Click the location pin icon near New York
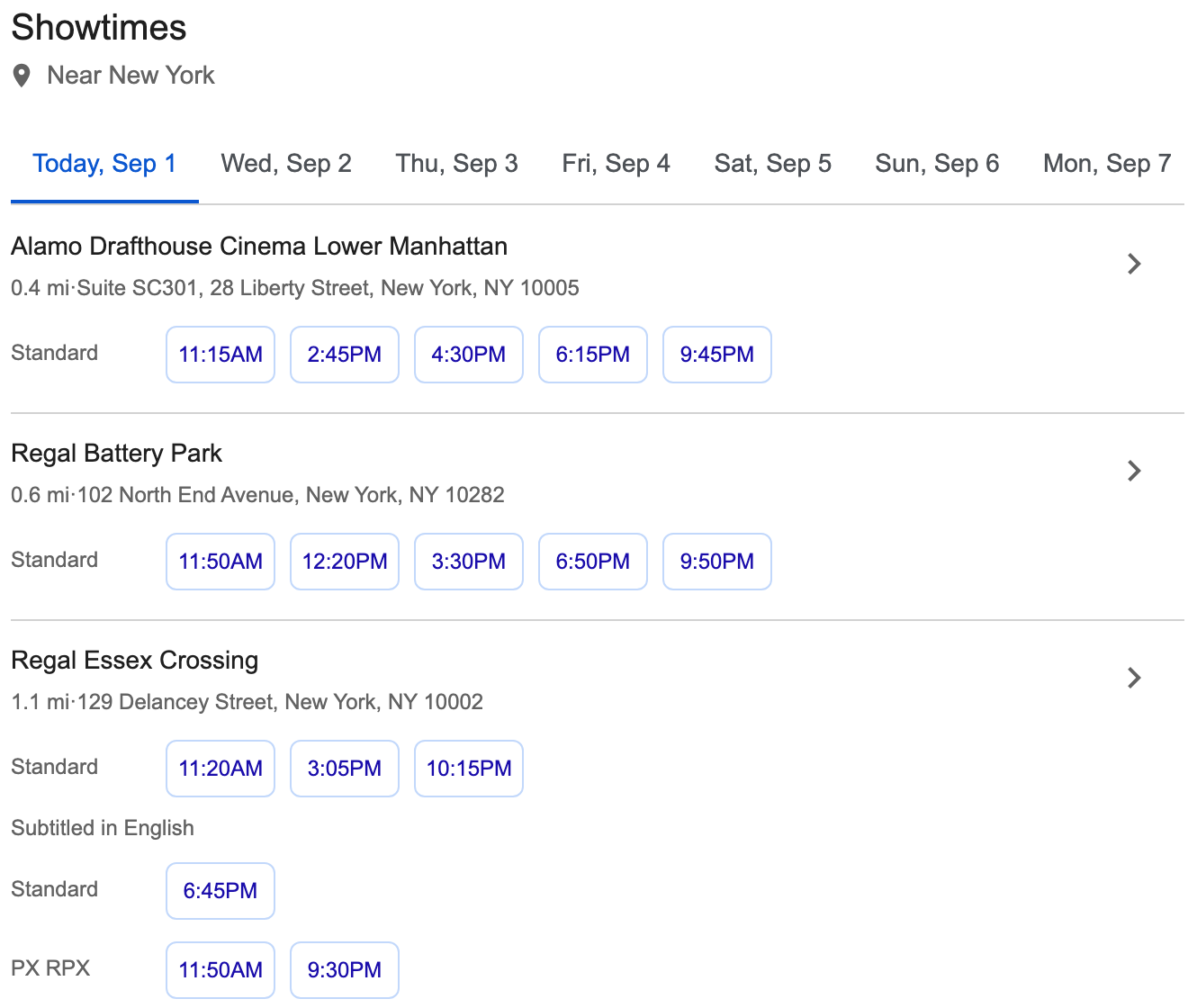Image resolution: width=1188 pixels, height=1008 pixels. pyautogui.click(x=22, y=76)
